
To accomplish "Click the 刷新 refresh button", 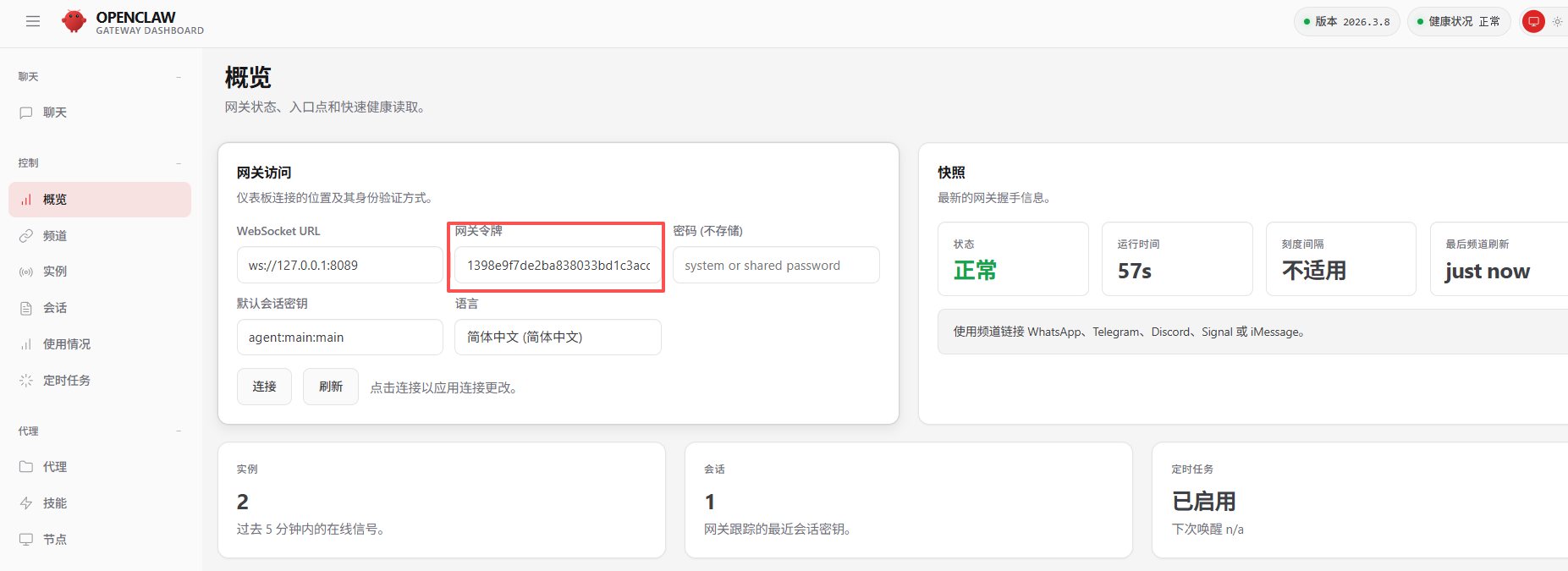I will [x=331, y=387].
